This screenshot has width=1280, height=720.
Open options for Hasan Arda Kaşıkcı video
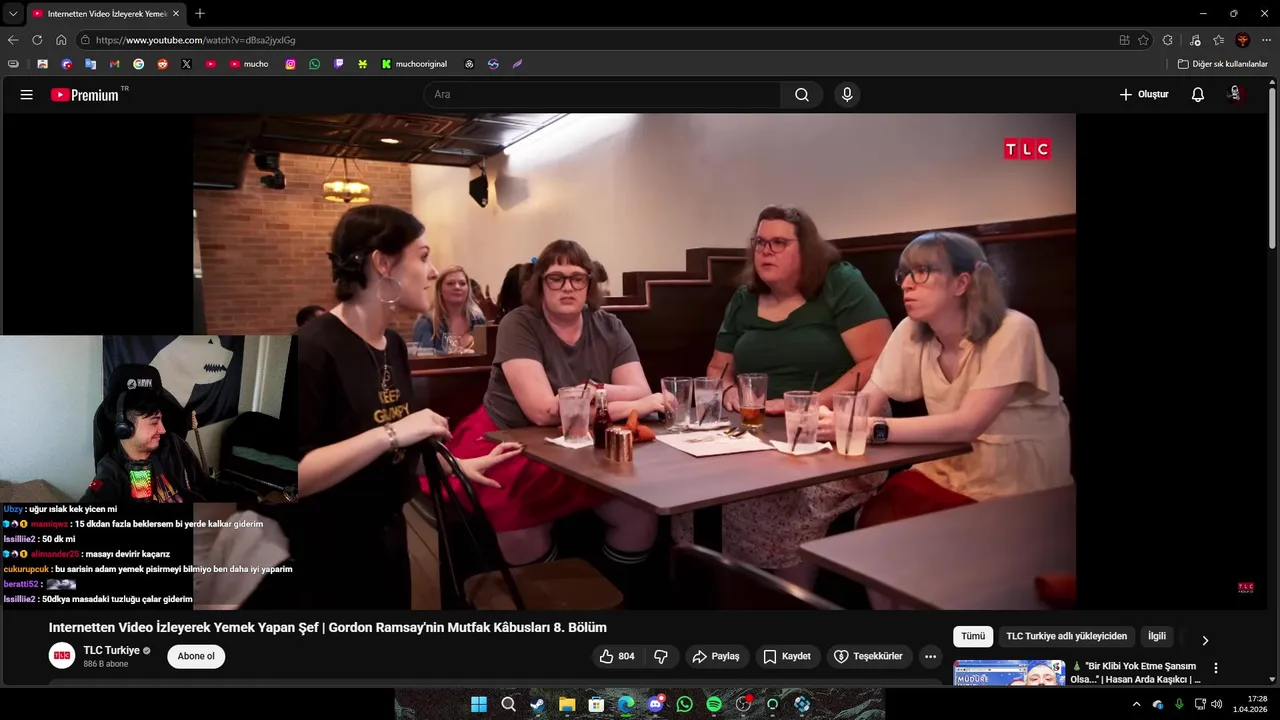[x=1216, y=668]
